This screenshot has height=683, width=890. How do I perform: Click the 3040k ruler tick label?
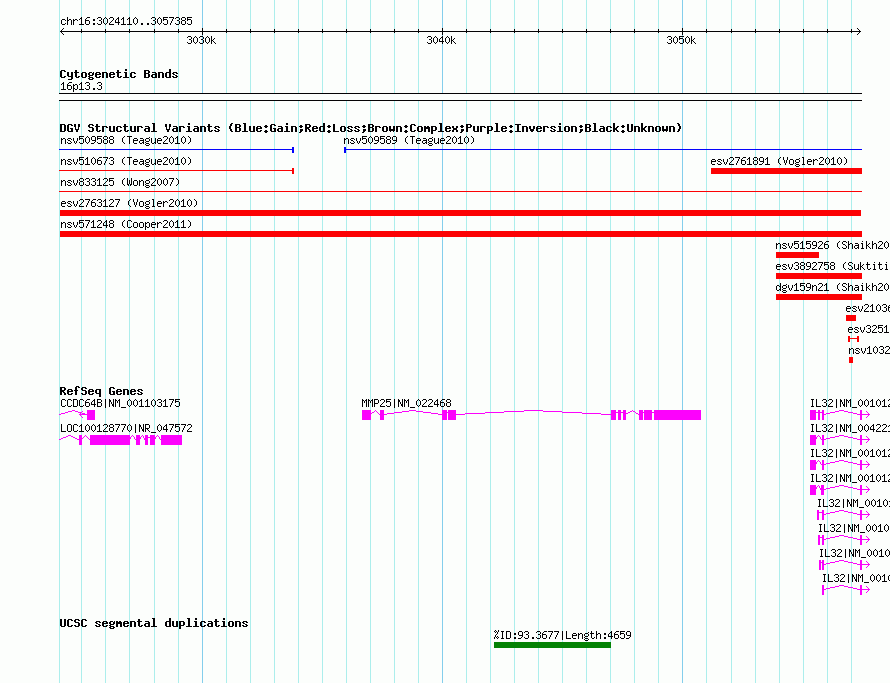click(441, 40)
